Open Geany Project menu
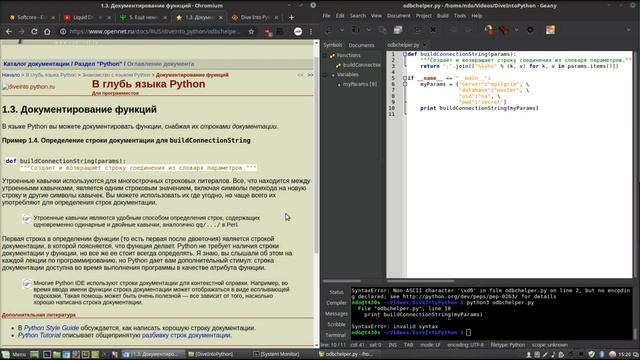 pos(424,16)
